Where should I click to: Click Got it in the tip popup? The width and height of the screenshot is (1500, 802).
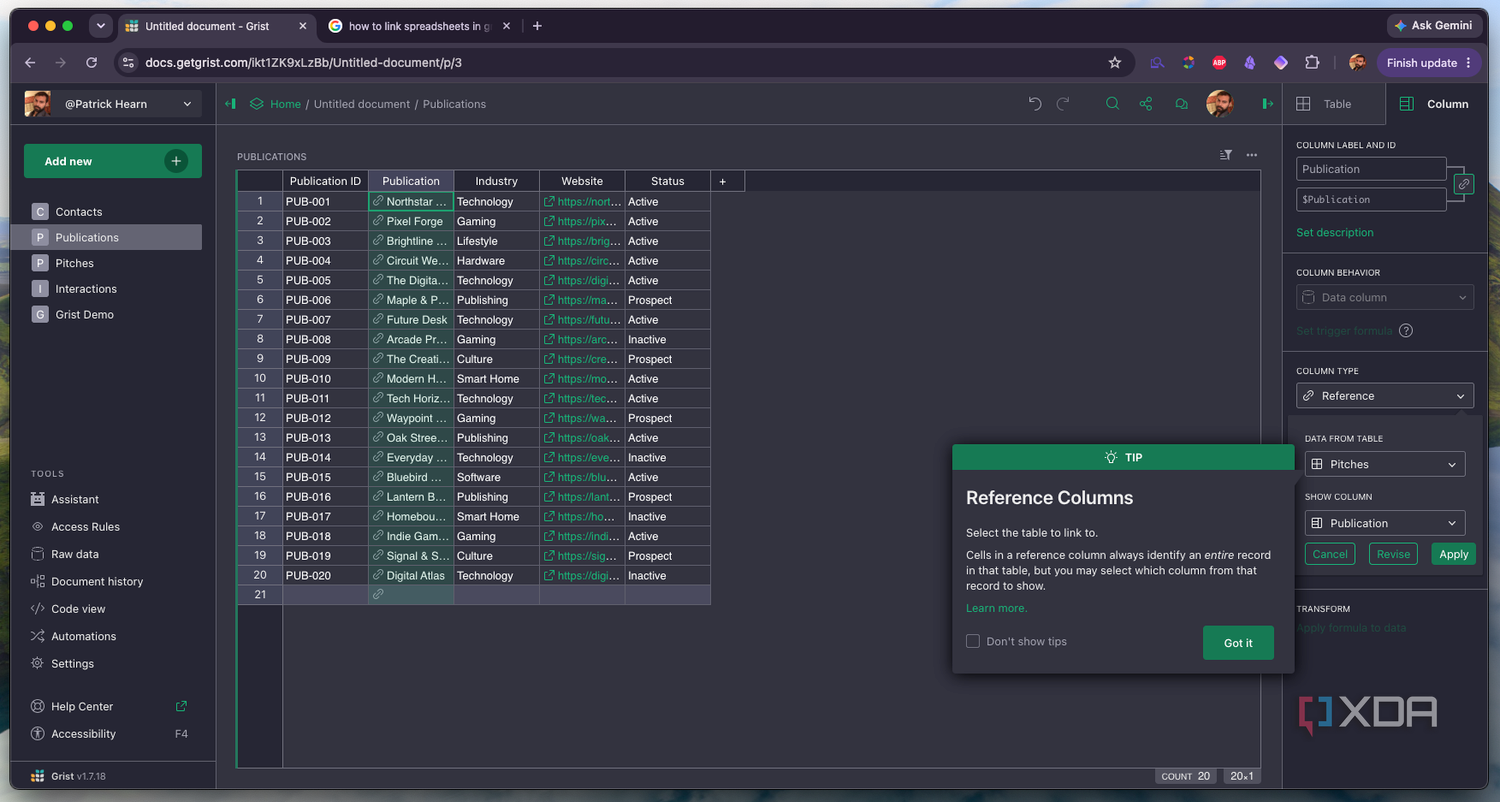1238,643
